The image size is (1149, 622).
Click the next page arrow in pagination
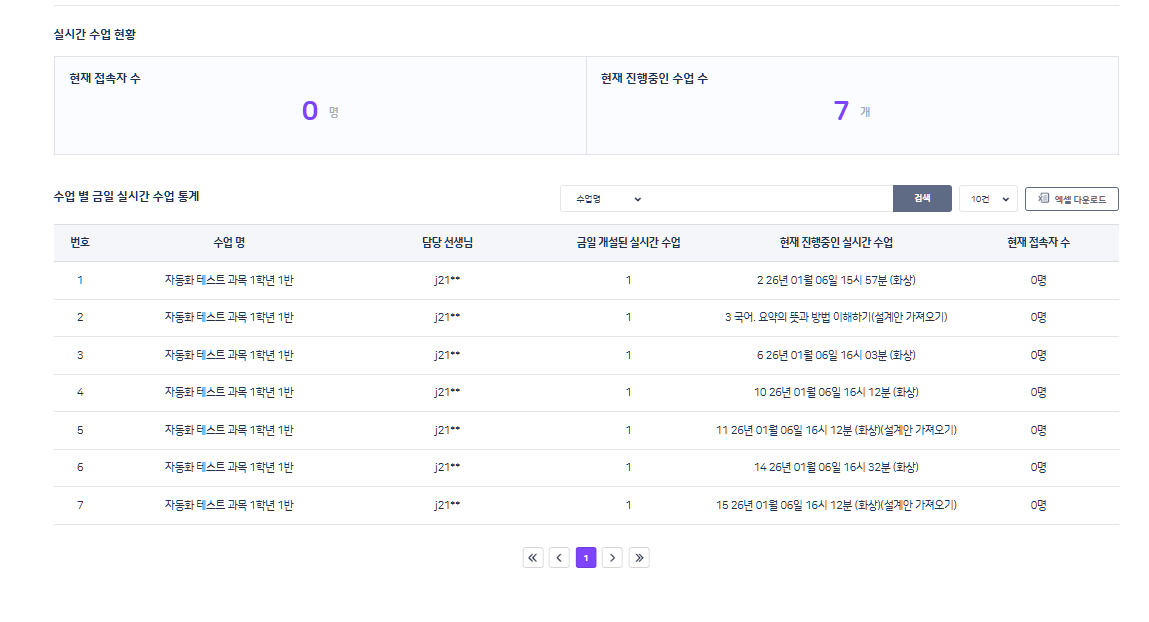(x=613, y=558)
